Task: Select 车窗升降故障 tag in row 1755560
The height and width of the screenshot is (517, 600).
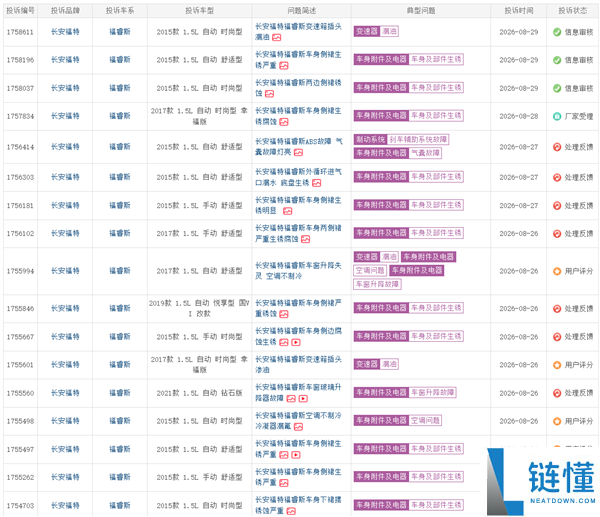Action: click(432, 393)
